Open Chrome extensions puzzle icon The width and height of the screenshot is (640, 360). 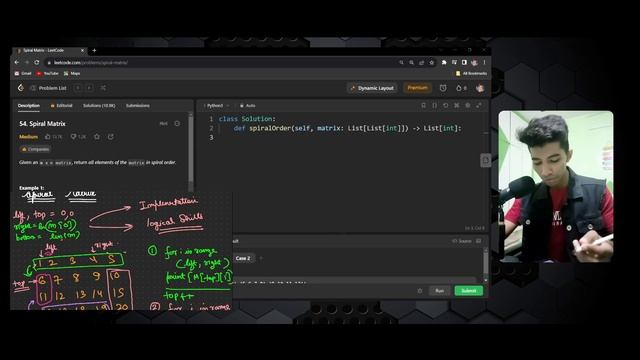pos(444,62)
